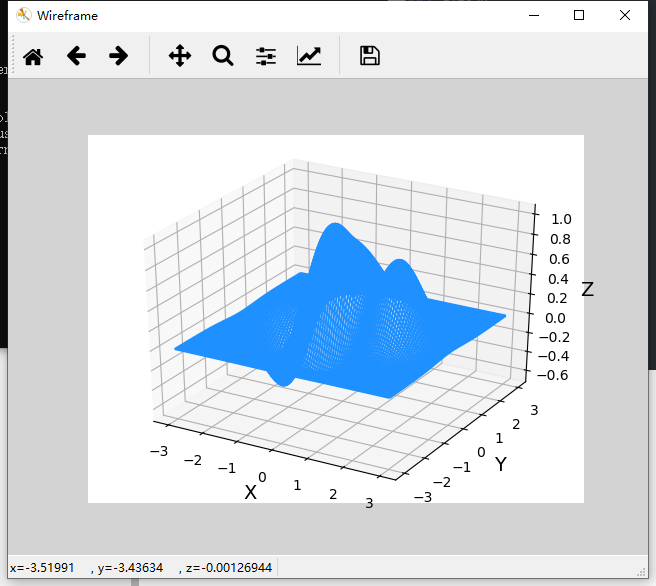This screenshot has height=586, width=656.
Task: Click the Z tick label 1.0
Action: tap(561, 219)
